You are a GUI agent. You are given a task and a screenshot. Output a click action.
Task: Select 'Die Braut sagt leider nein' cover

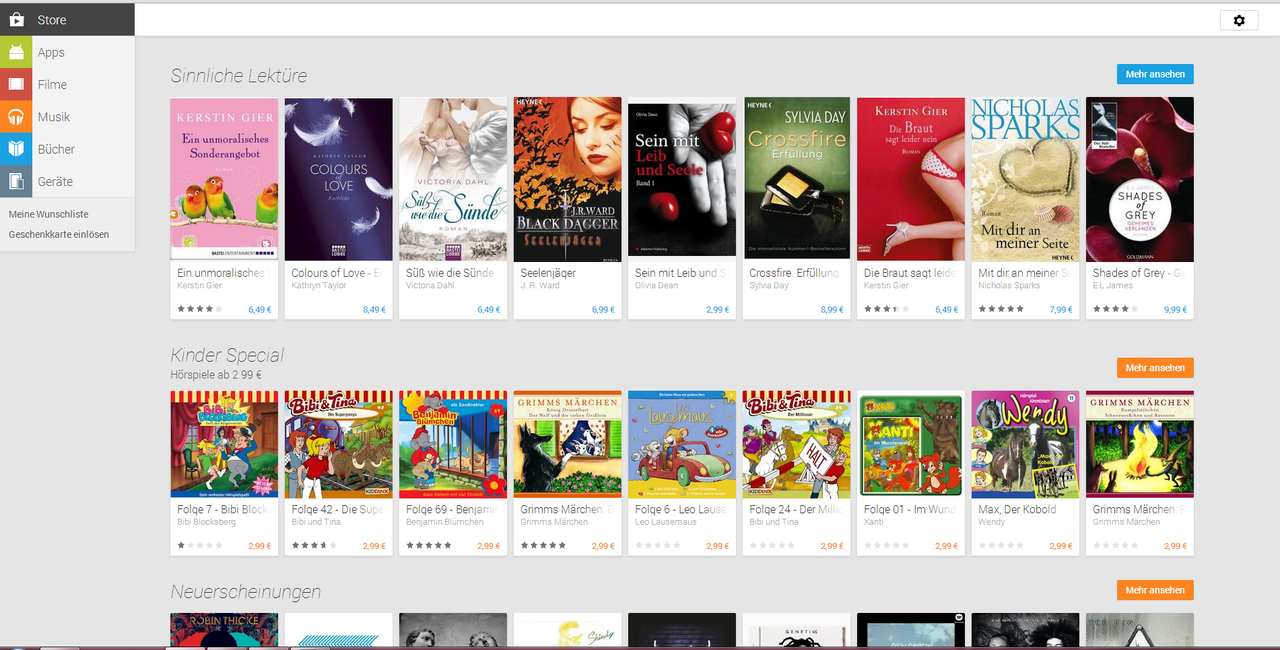point(911,180)
